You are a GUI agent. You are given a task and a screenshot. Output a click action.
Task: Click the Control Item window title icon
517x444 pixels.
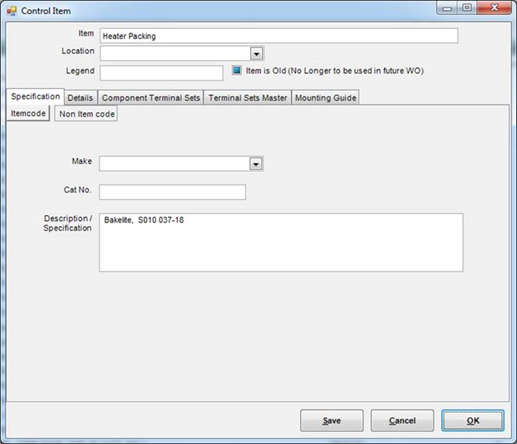tap(12, 11)
